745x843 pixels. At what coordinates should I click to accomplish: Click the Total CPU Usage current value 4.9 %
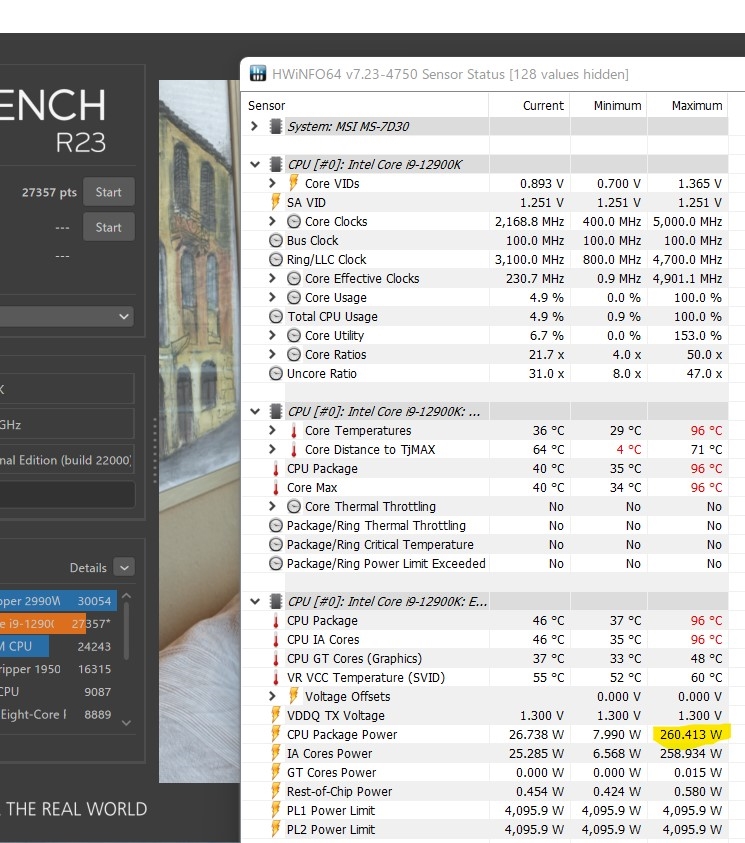tap(546, 317)
